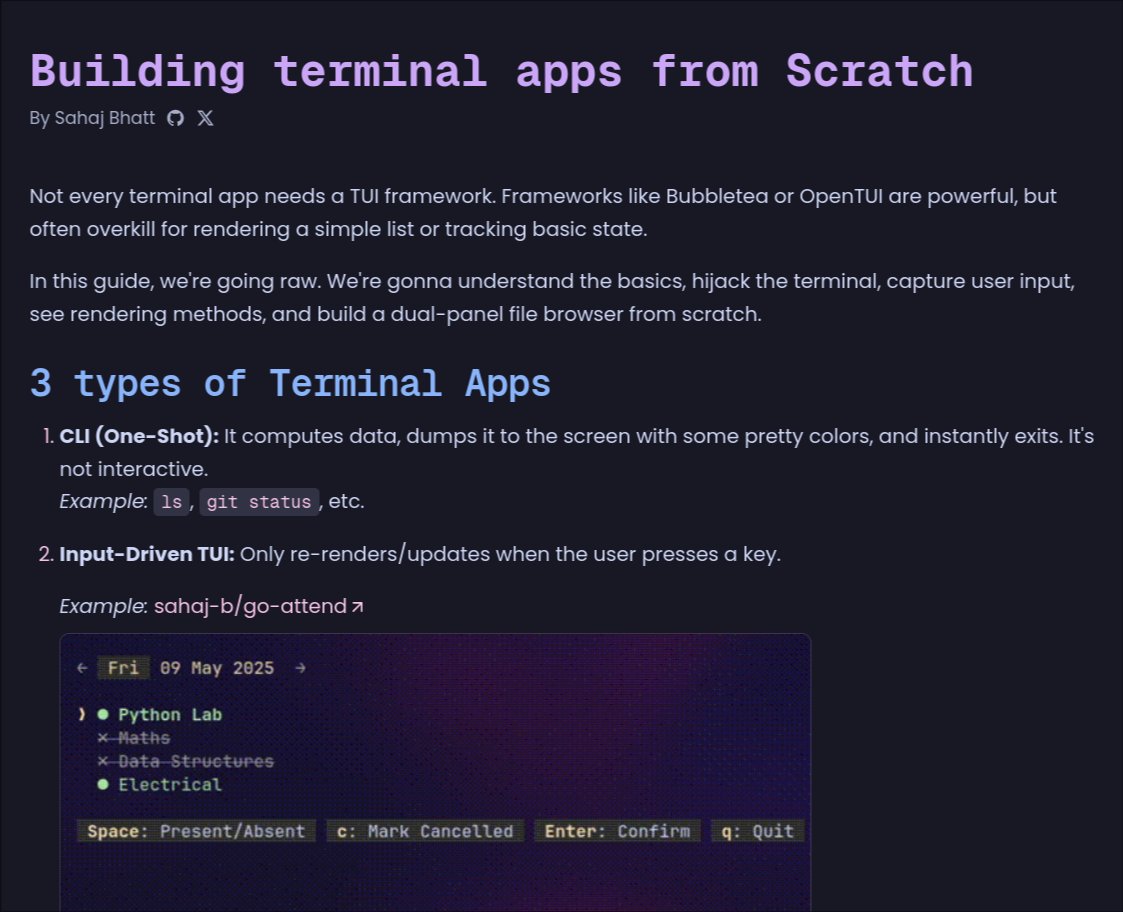Screen dimensions: 1123x912
Task: Click the selection cursor before 'Python Lab'
Action: click(x=82, y=714)
